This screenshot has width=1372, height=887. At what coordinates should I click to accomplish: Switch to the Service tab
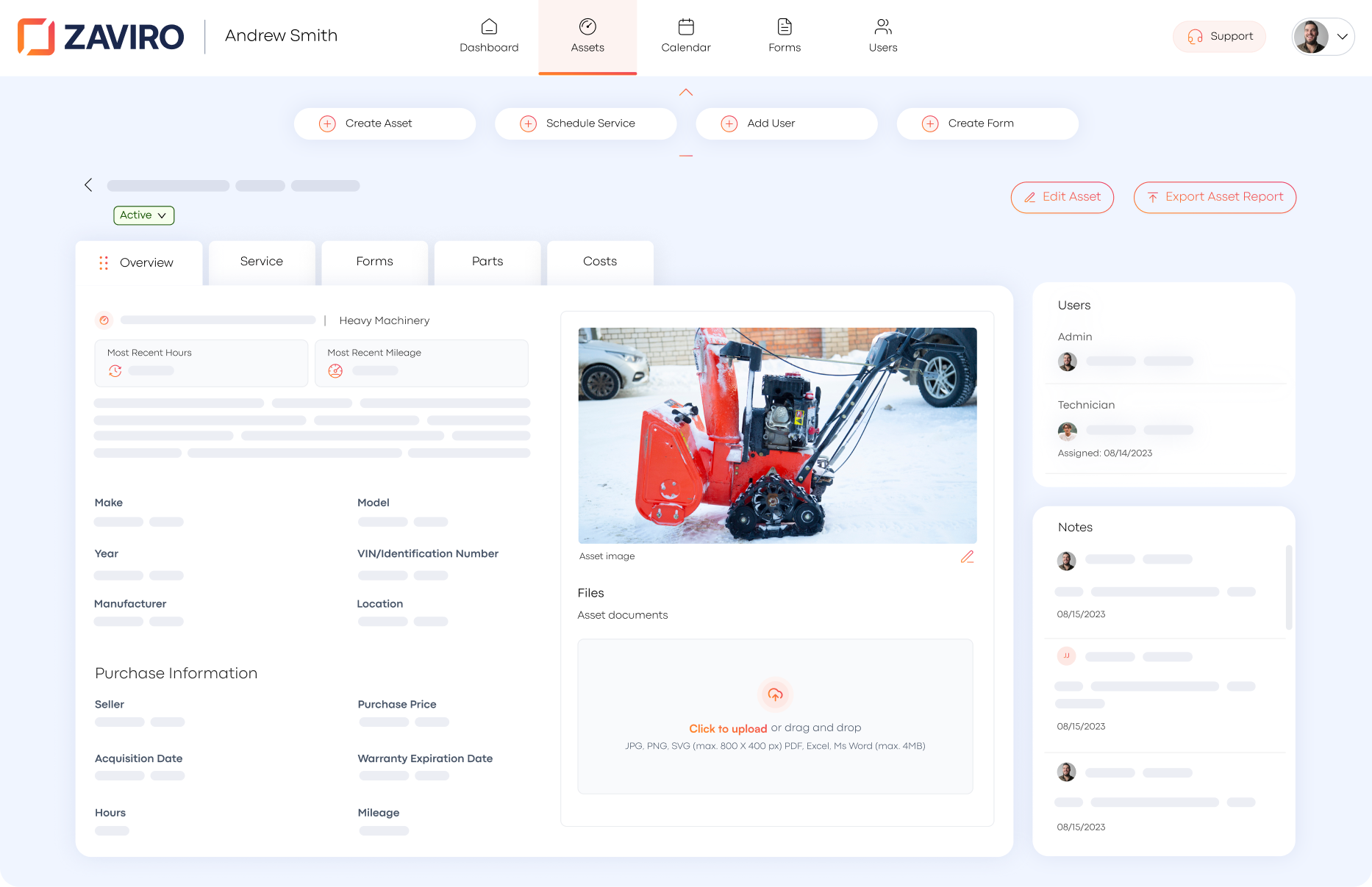[x=262, y=262]
